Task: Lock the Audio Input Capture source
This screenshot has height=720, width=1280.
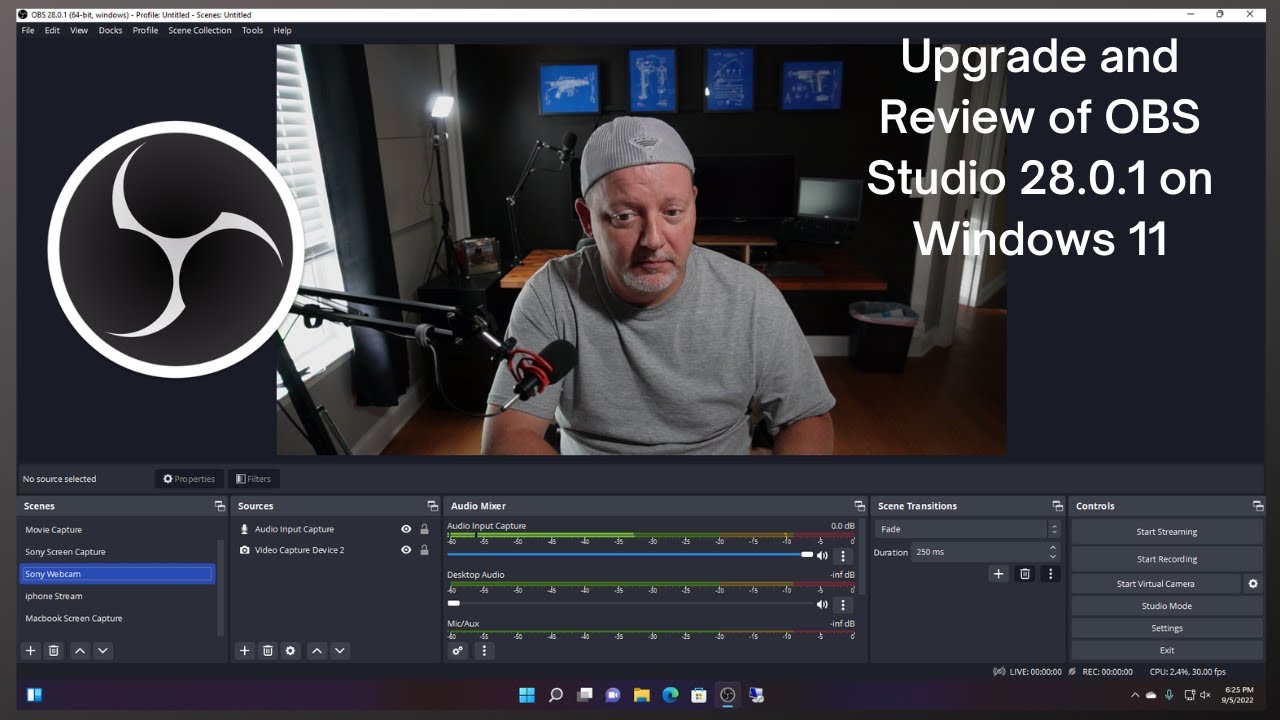Action: (x=424, y=529)
